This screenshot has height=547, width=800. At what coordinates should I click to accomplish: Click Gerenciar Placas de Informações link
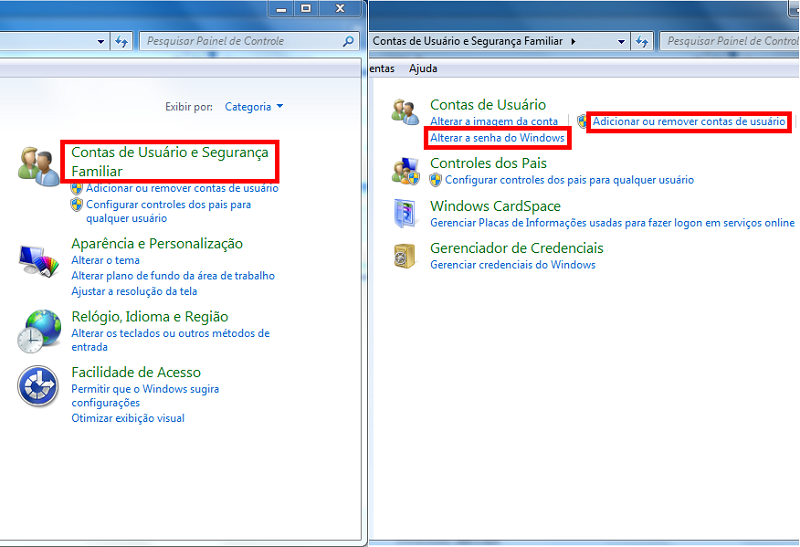(612, 223)
